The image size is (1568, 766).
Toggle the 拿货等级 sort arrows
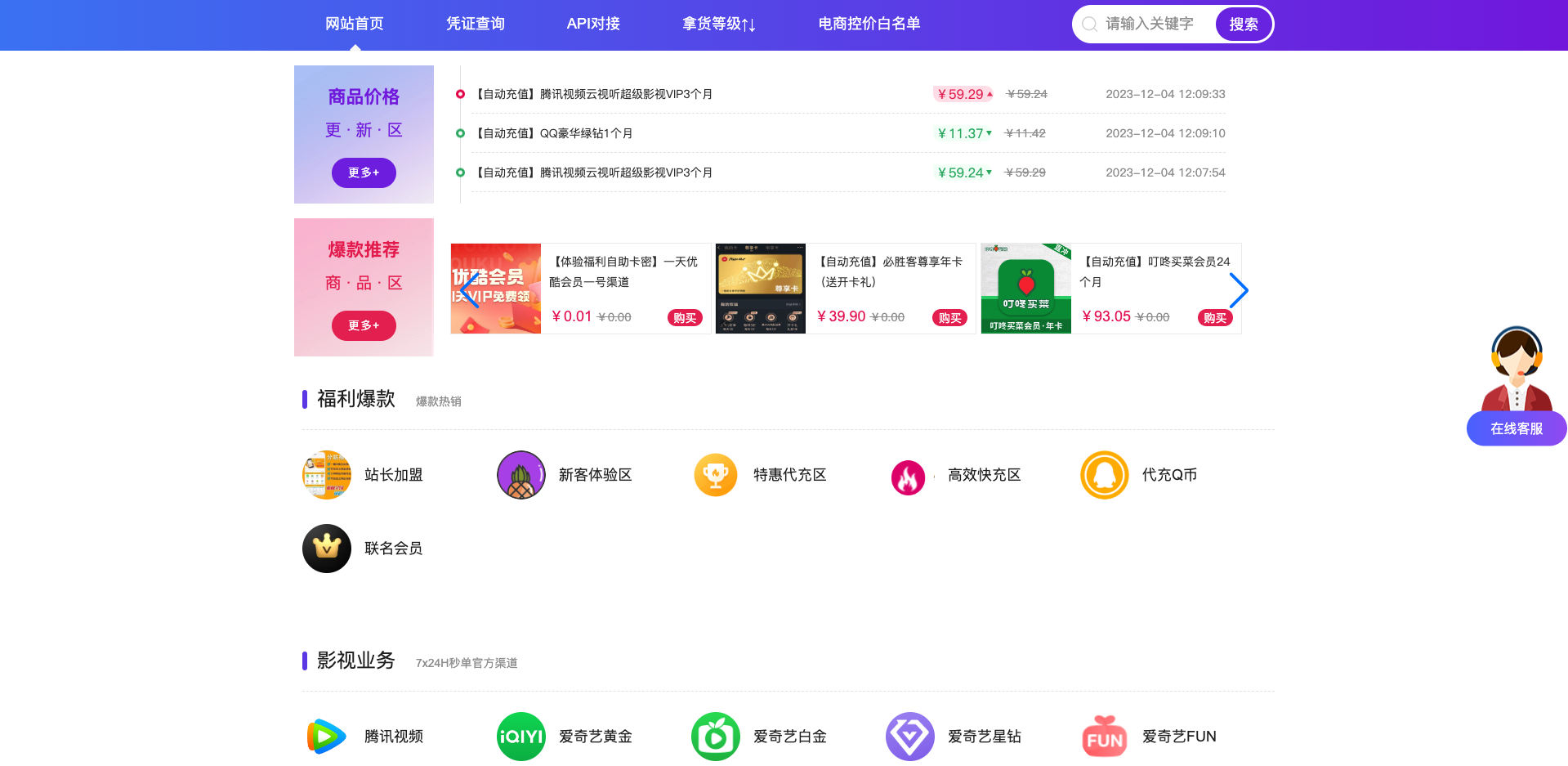(x=749, y=24)
